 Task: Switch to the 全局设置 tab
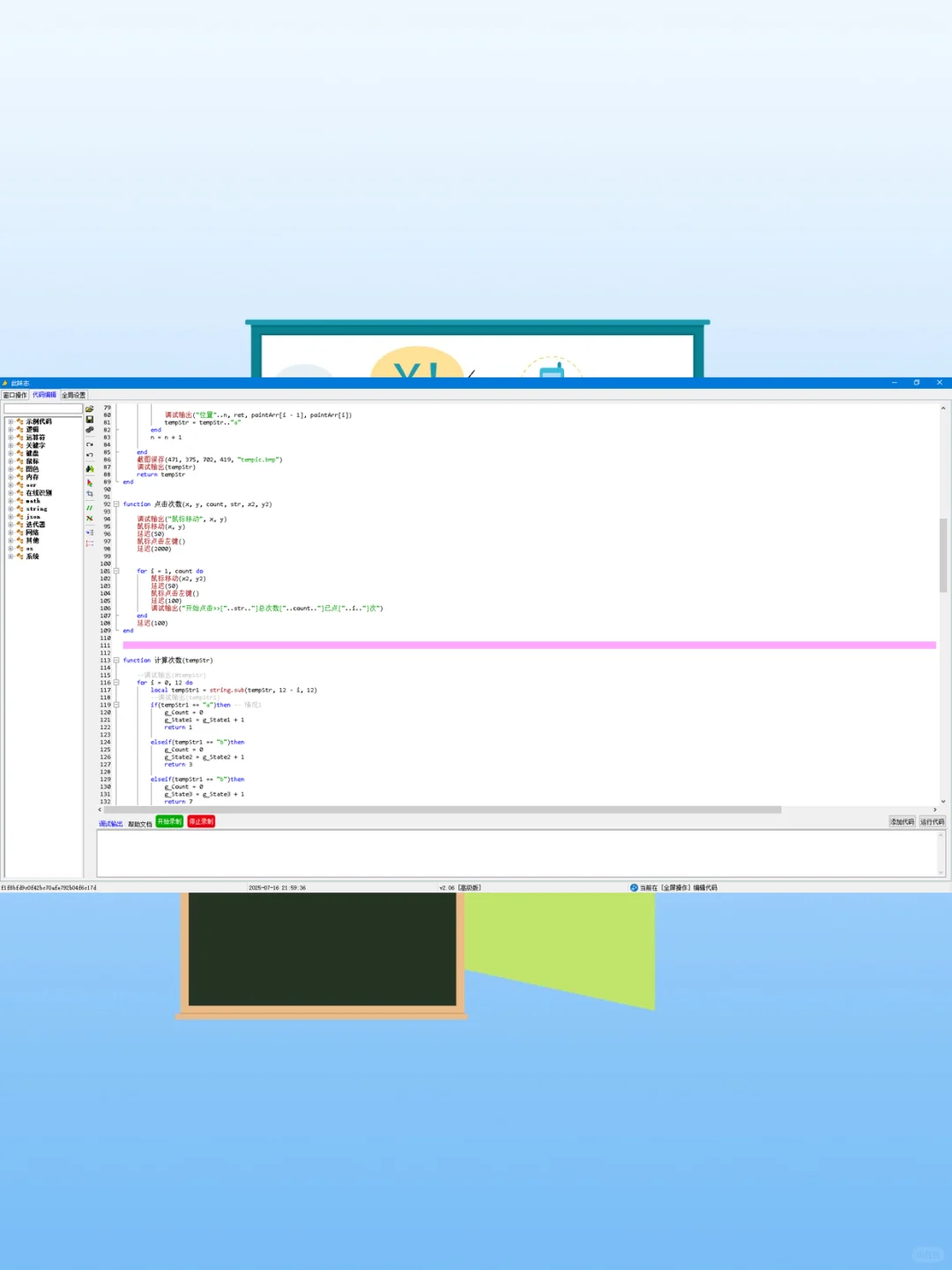tap(73, 395)
